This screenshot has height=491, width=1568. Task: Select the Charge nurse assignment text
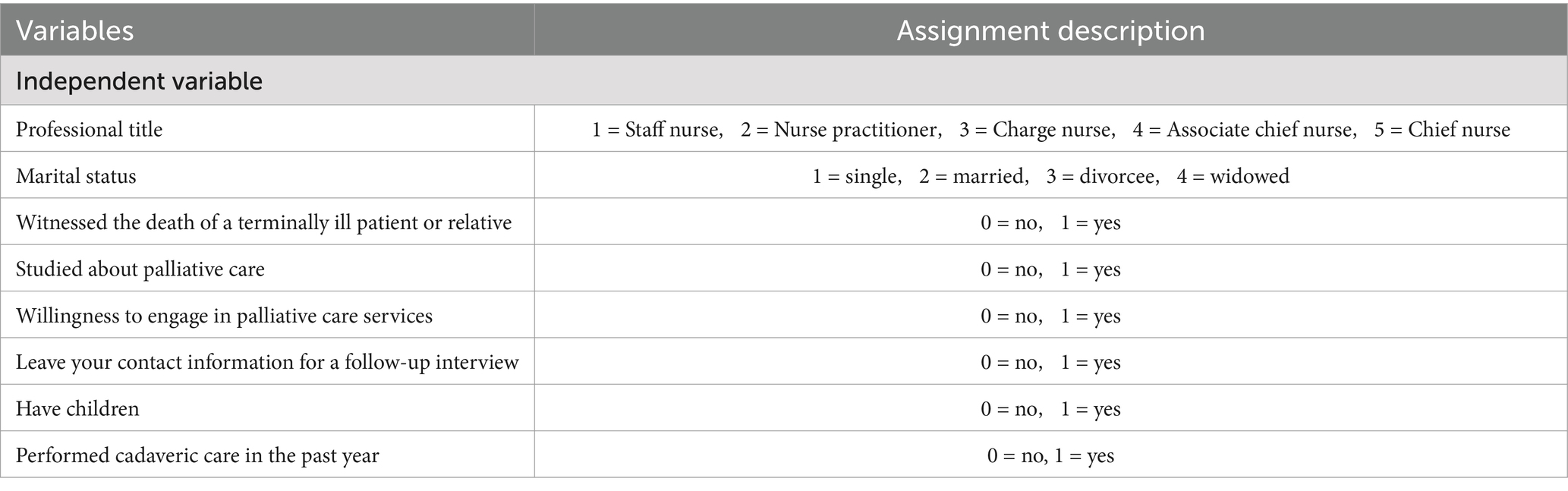pos(1035,130)
